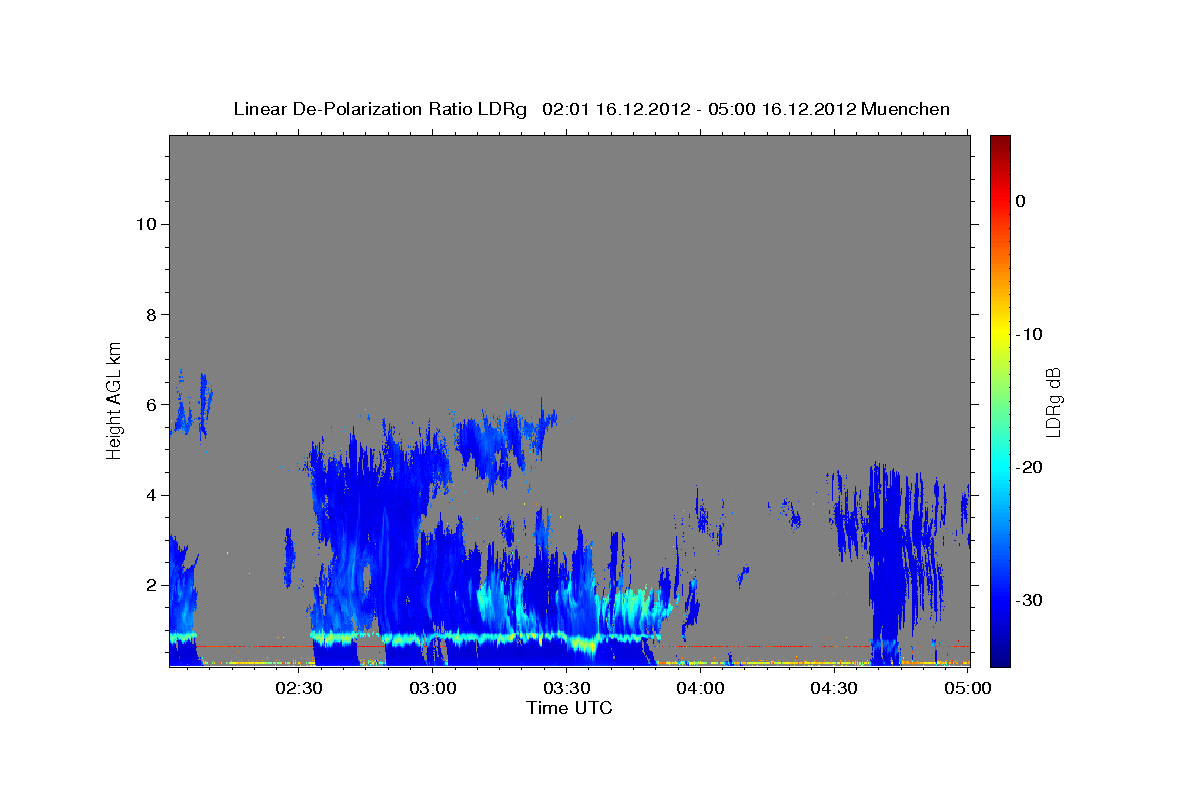Click the colorbar value -10
Image resolution: width=1200 pixels, height=800 pixels.
1029,334
